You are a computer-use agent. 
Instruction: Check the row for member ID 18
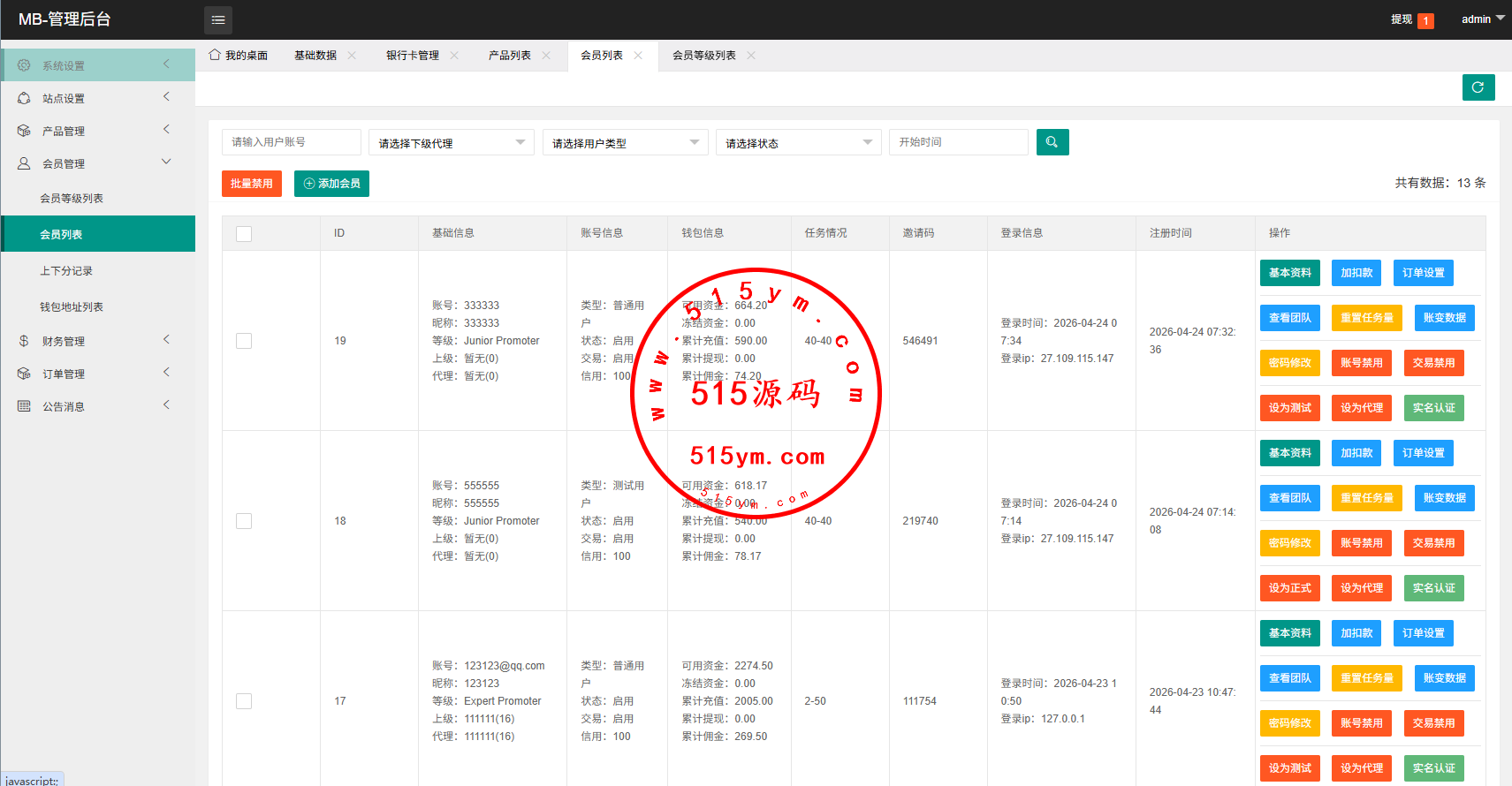[244, 521]
